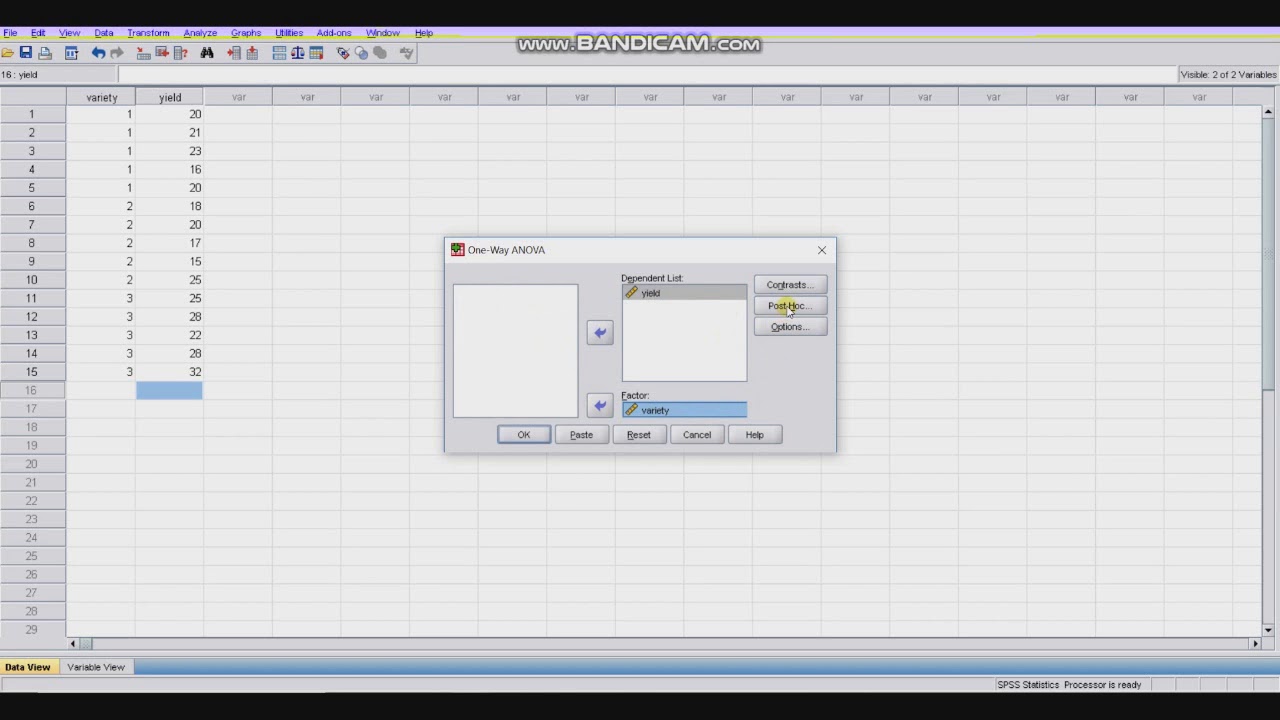Viewport: 1280px width, 720px height.
Task: Click yield cell with value 32
Action: [169, 372]
